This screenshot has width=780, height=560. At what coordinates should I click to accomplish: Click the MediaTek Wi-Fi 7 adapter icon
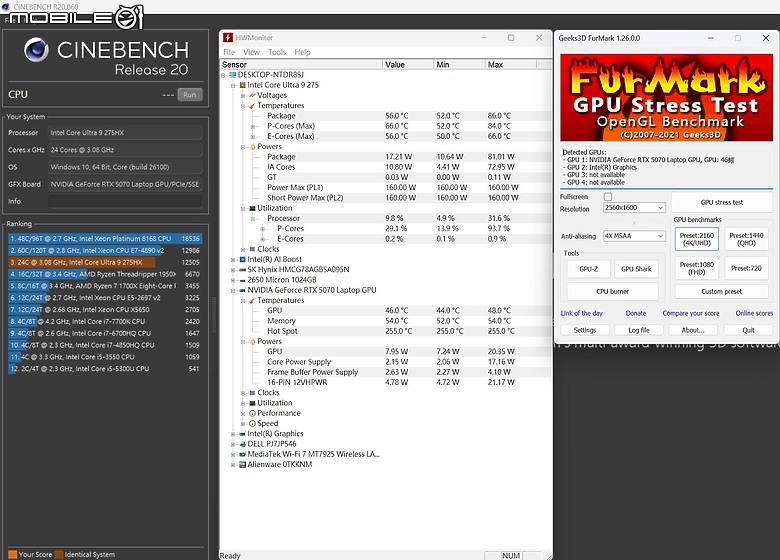pyautogui.click(x=243, y=454)
